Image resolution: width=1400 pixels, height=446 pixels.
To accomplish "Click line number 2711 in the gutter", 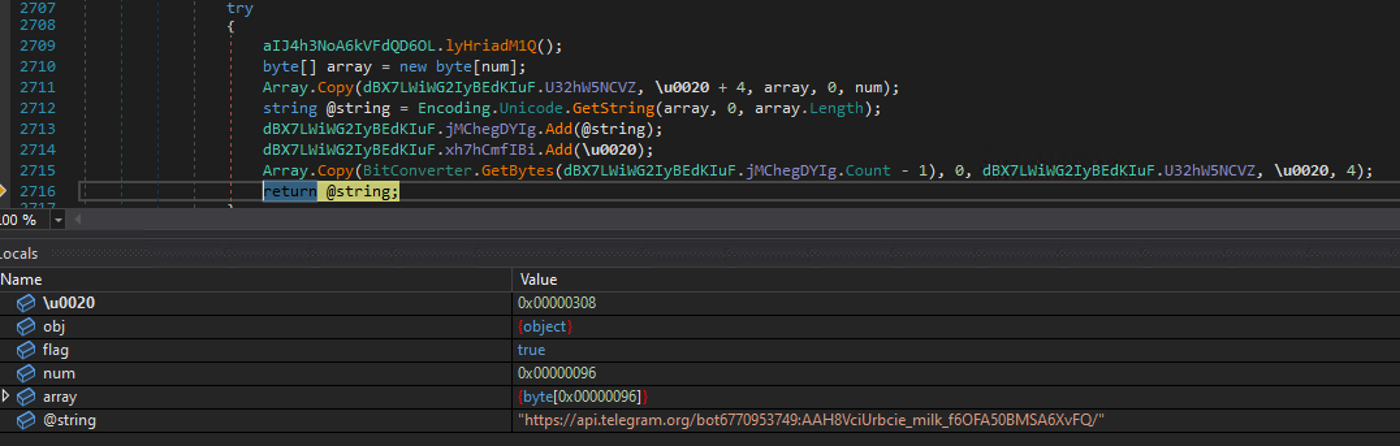I will point(37,88).
